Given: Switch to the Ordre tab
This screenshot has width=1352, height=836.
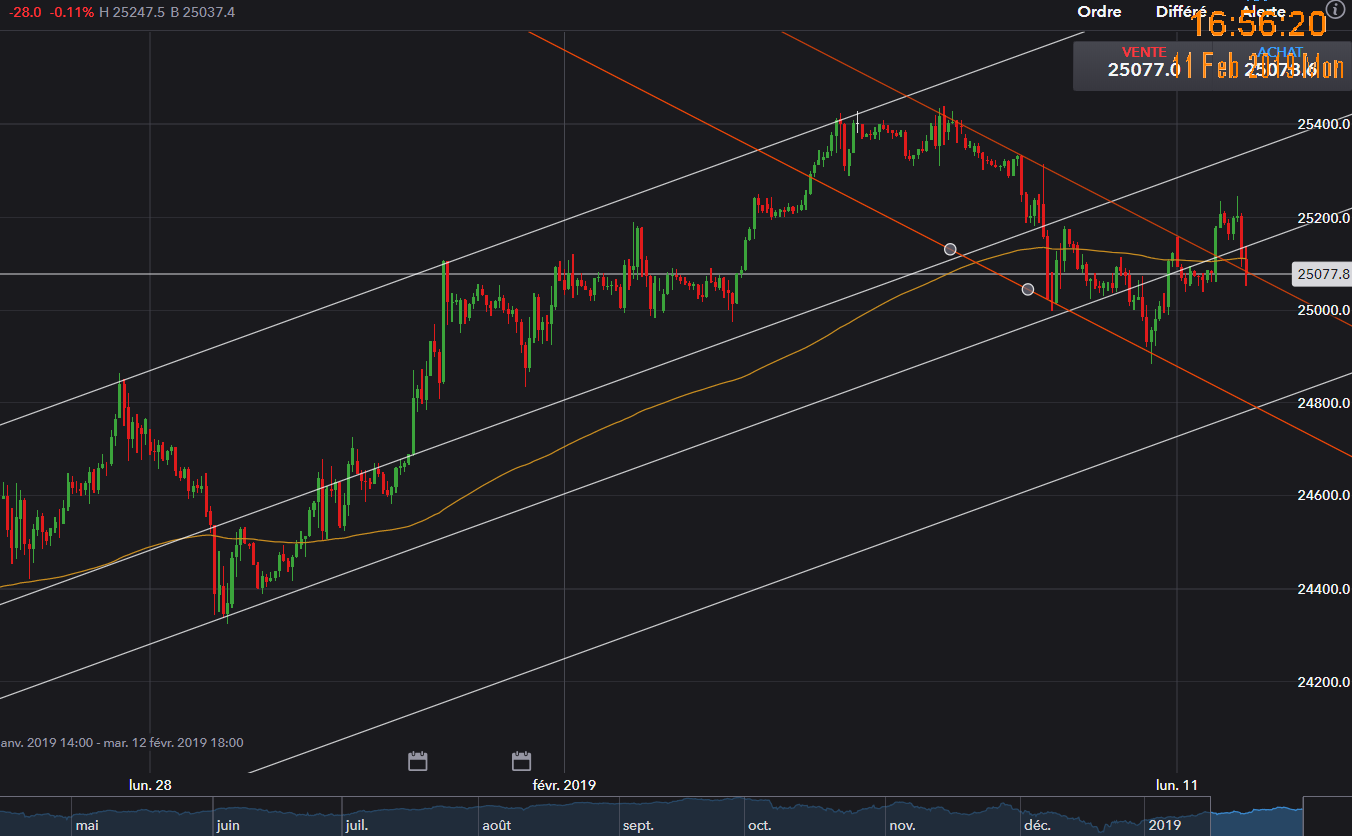Looking at the screenshot, I should (1099, 12).
